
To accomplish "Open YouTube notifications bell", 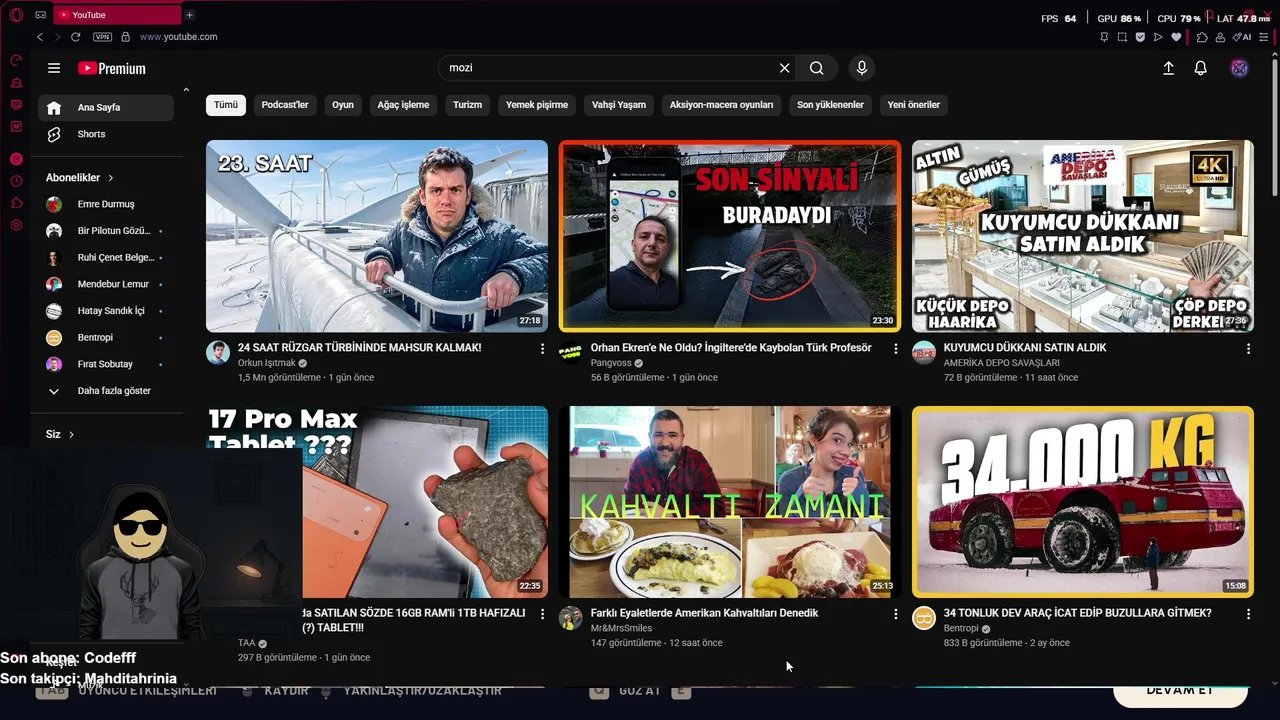I will tap(1201, 68).
